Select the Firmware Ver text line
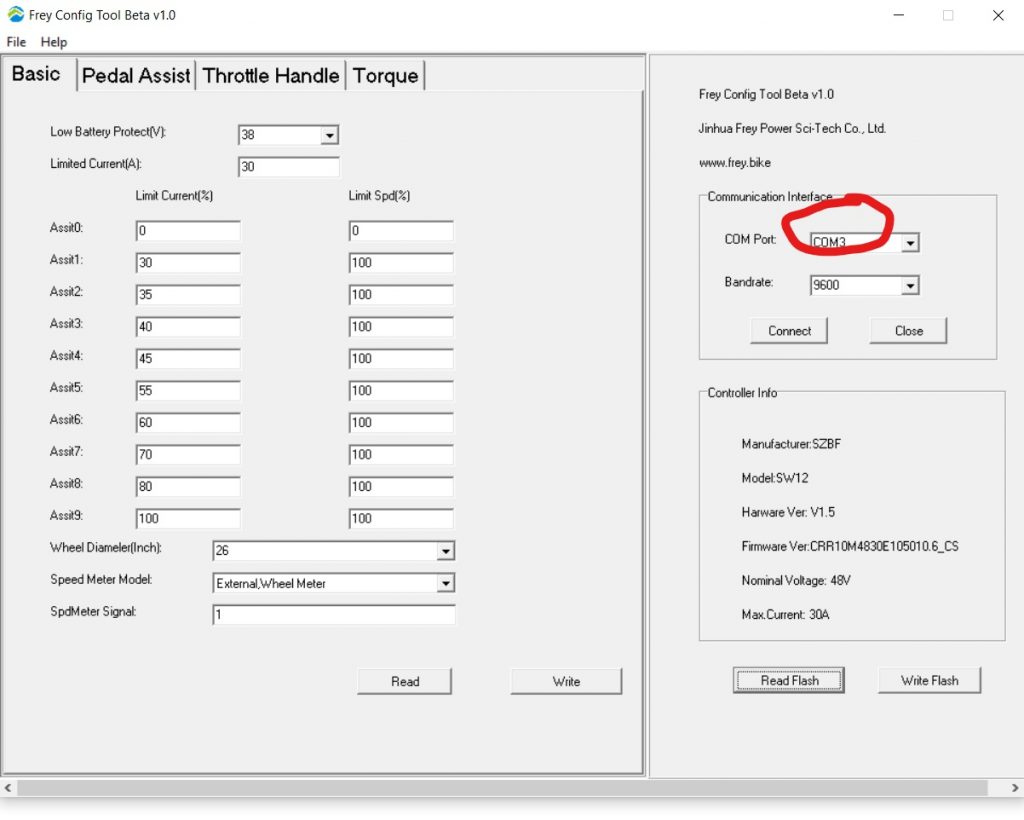 [850, 546]
